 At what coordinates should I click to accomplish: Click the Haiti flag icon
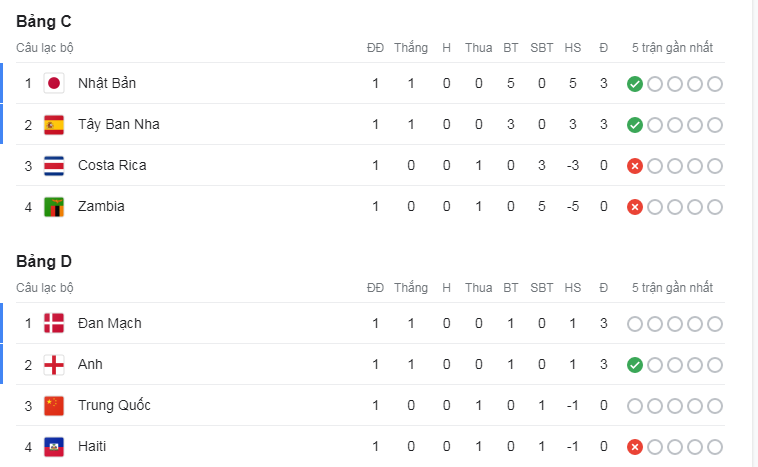click(54, 447)
